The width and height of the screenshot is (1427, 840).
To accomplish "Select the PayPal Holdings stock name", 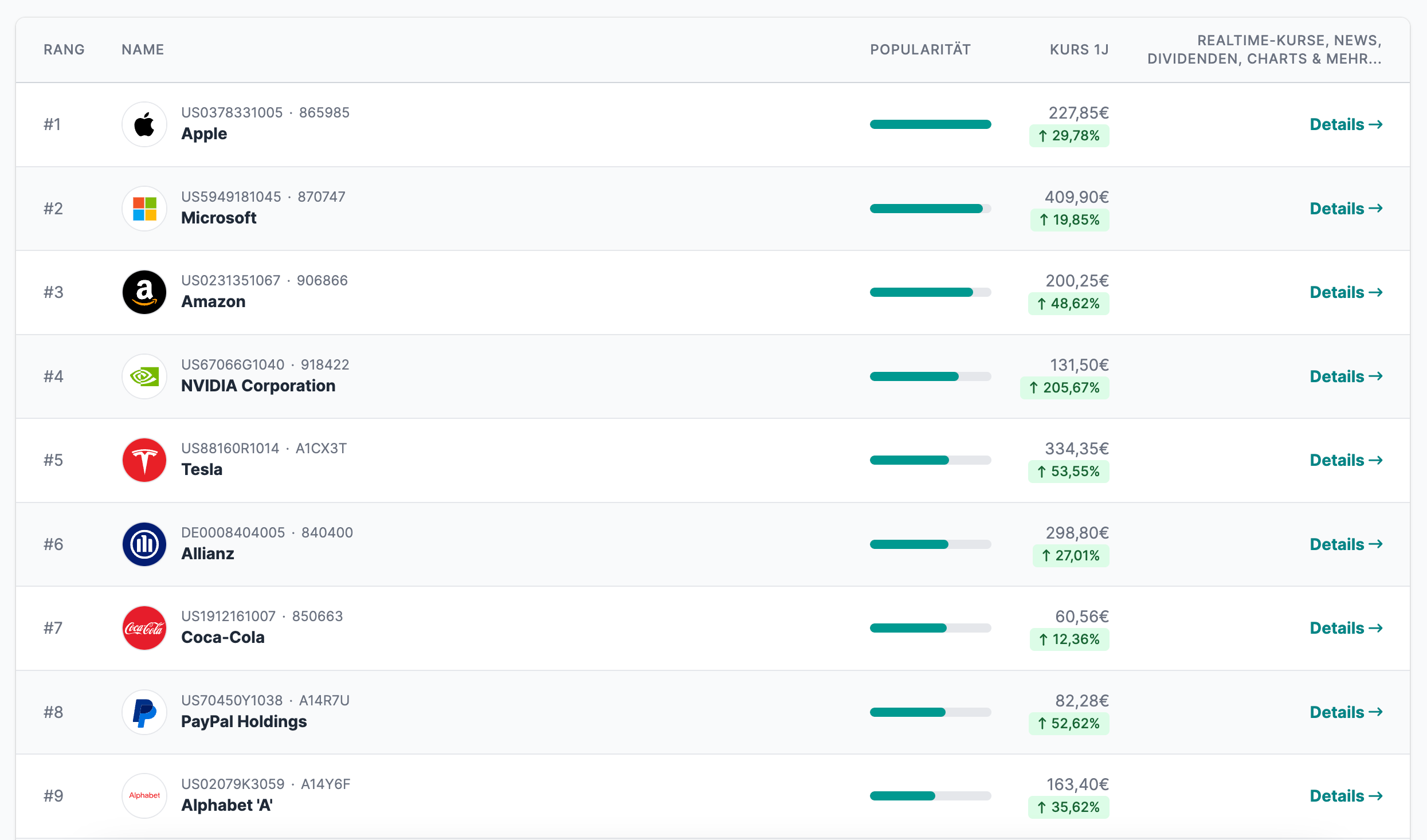I will point(244,721).
